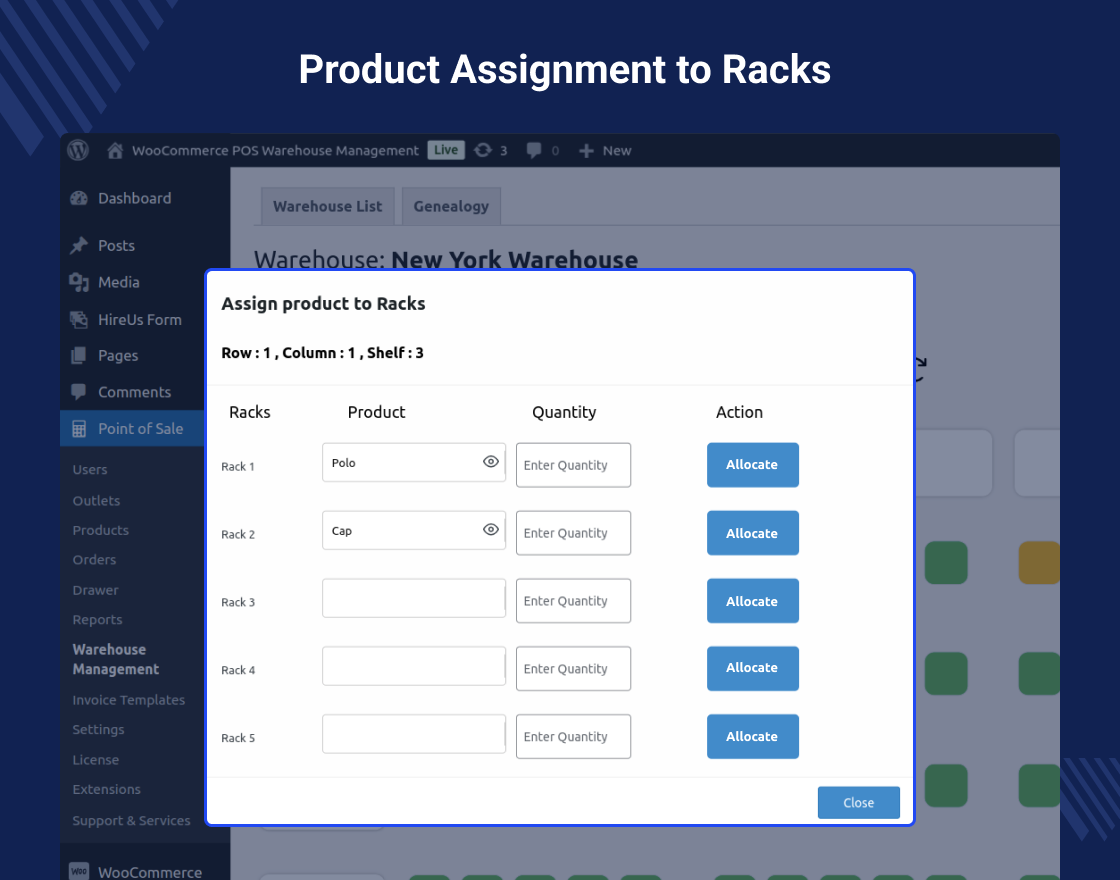Open the WordPress logo menu
The image size is (1120, 880).
[x=78, y=150]
